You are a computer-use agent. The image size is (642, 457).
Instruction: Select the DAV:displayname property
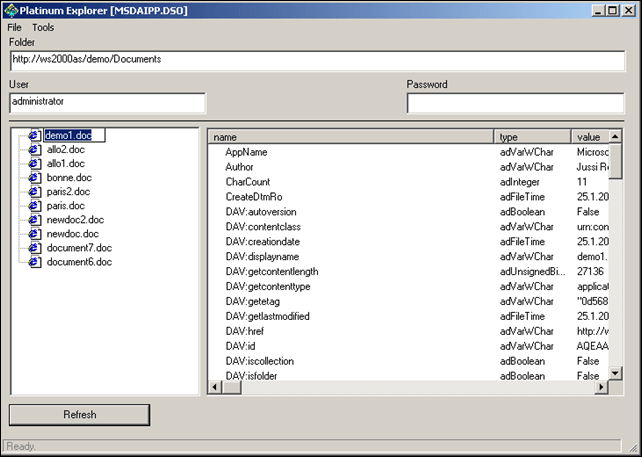(x=409, y=257)
